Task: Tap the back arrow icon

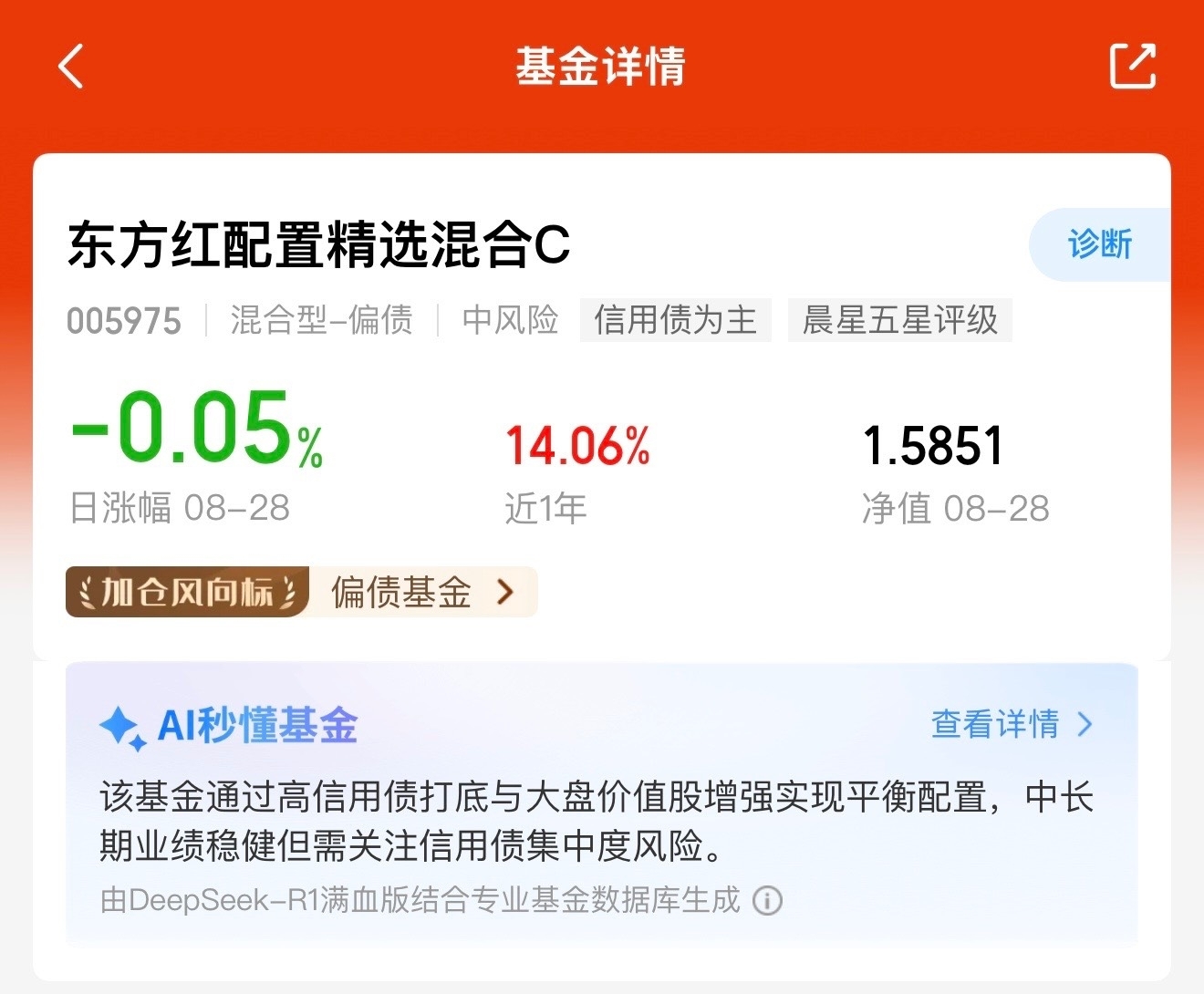Action: coord(71,66)
